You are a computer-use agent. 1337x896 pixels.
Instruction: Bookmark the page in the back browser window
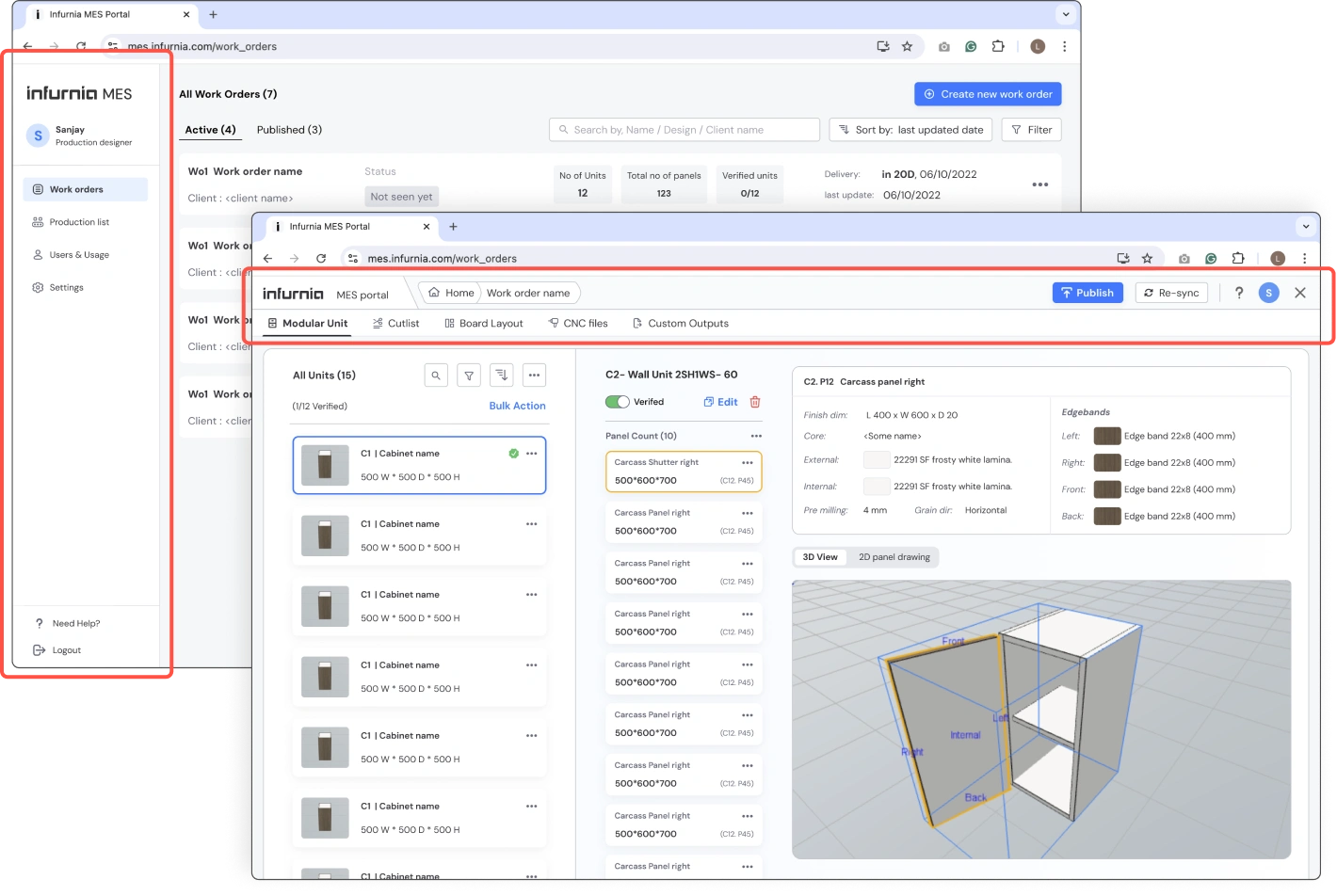click(x=907, y=46)
